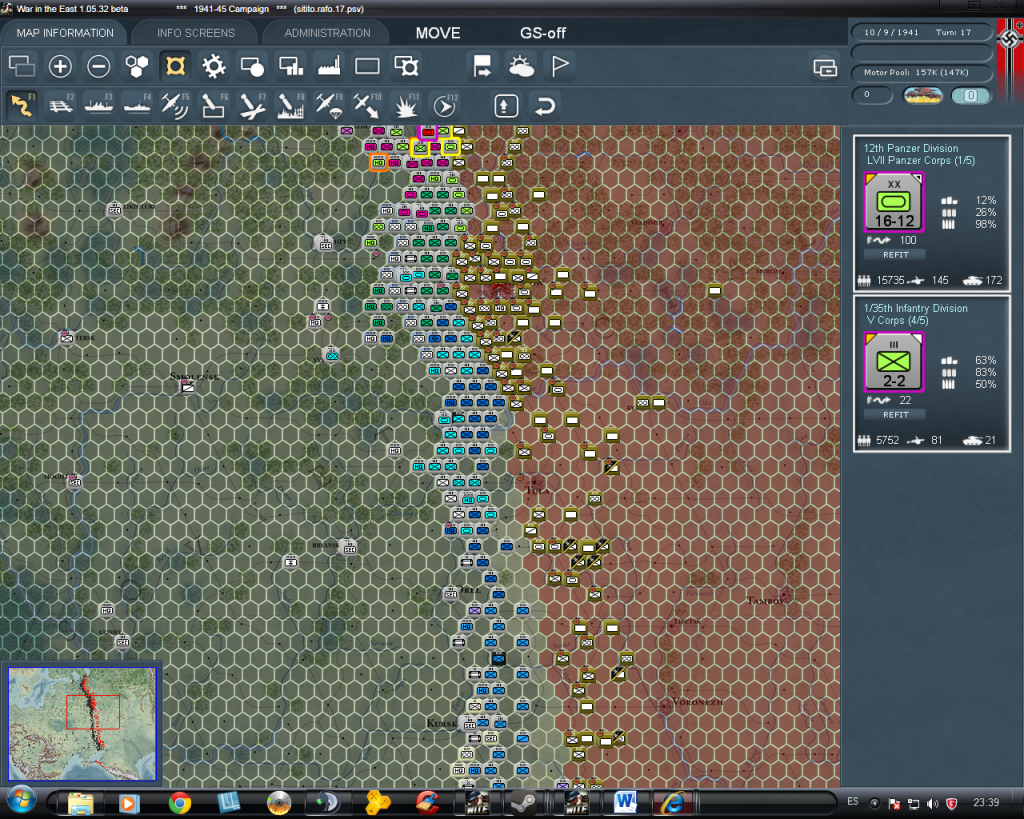Click the boxed up-arrow icon
The height and width of the screenshot is (819, 1024).
[x=506, y=106]
